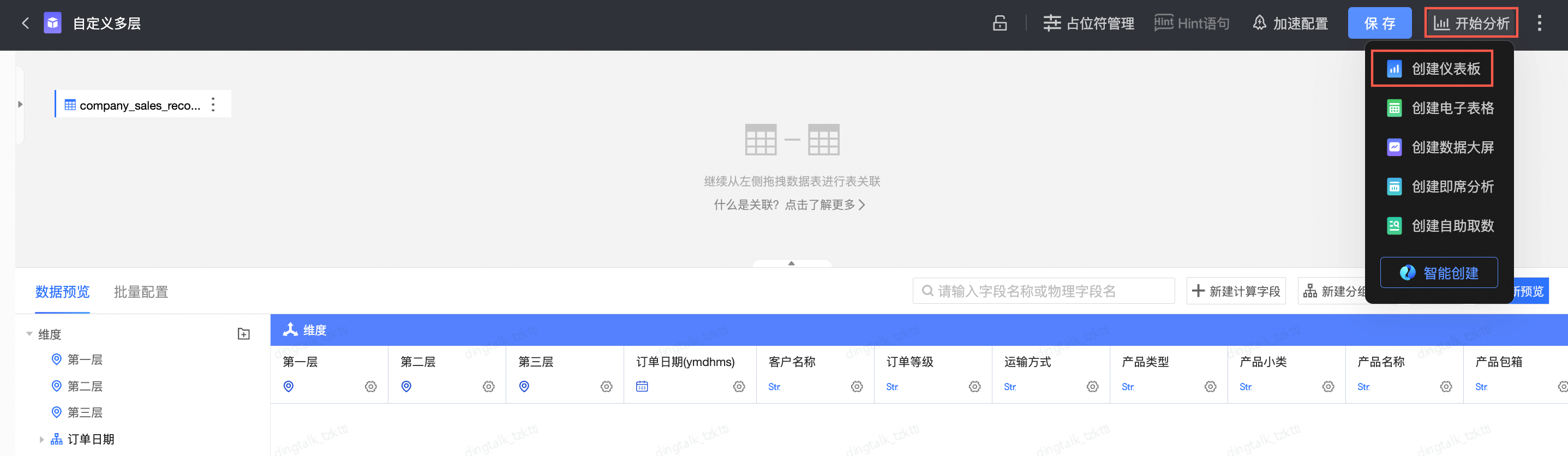
Task: Click Str. type label under 客户名称
Action: click(x=774, y=387)
